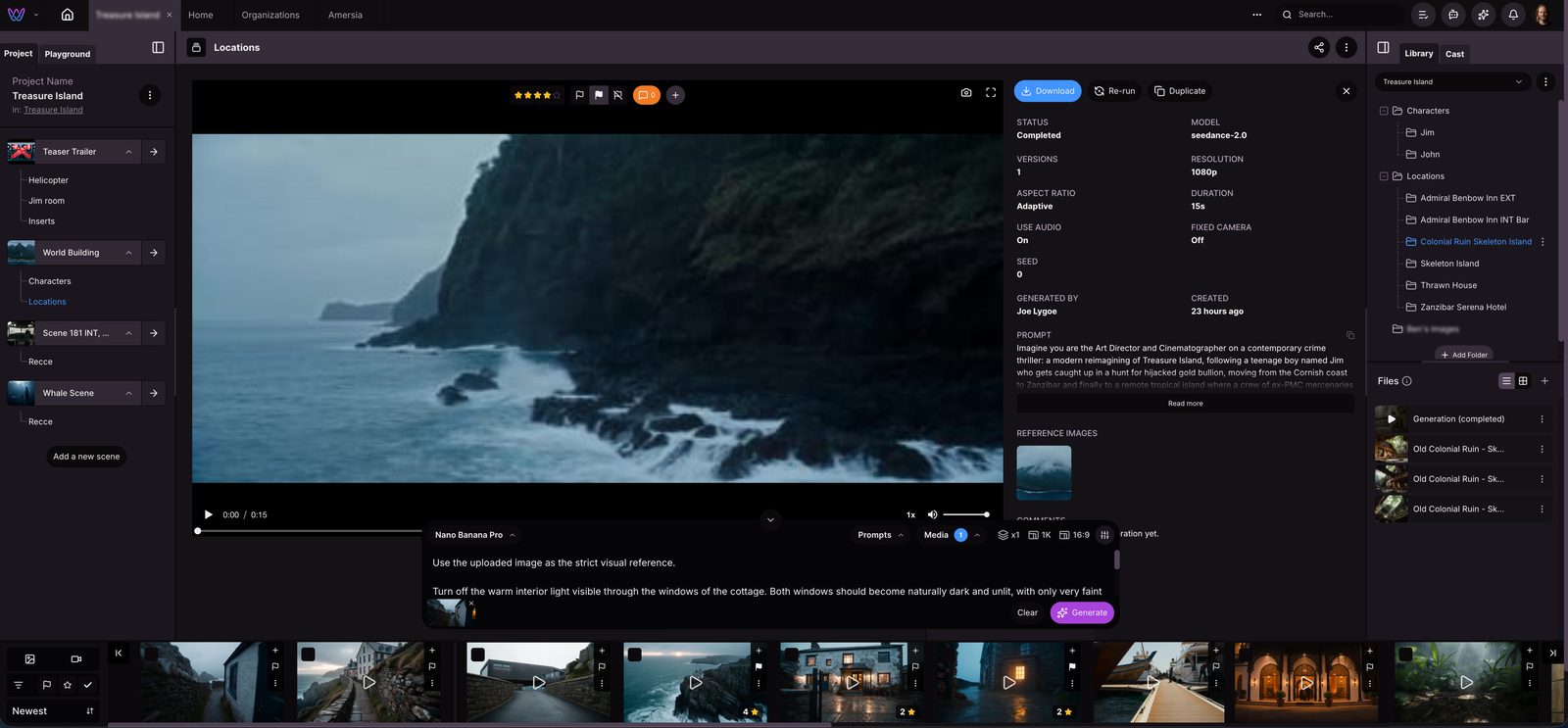This screenshot has width=1568, height=728.
Task: Switch to video mode in bottom-left filter panel
Action: pyautogui.click(x=76, y=658)
